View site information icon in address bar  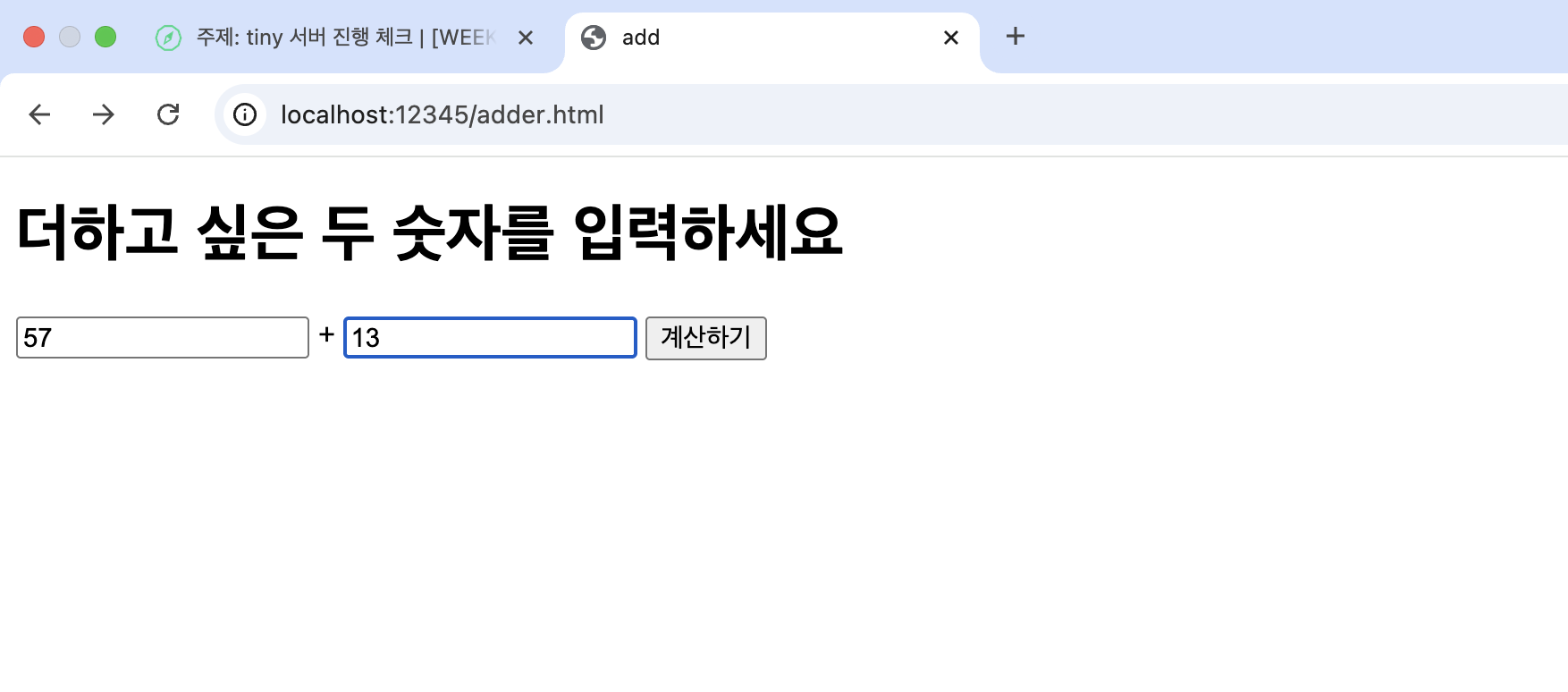(245, 114)
